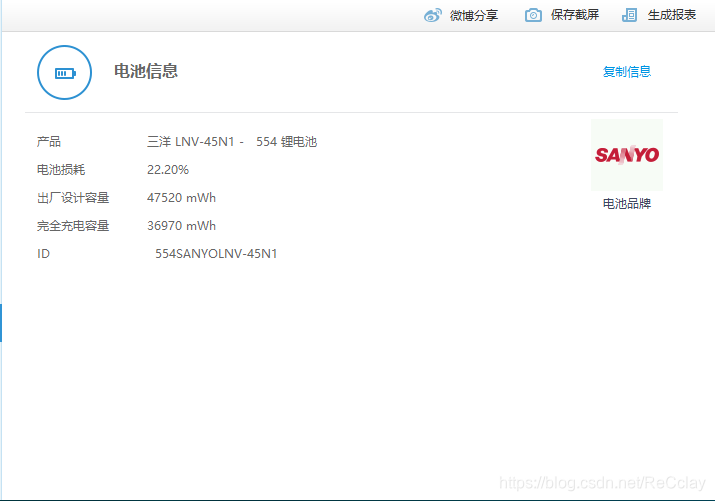Image resolution: width=715 pixels, height=501 pixels.
Task: Click ID value 554SANYOLNV-45N1
Action: pos(216,253)
